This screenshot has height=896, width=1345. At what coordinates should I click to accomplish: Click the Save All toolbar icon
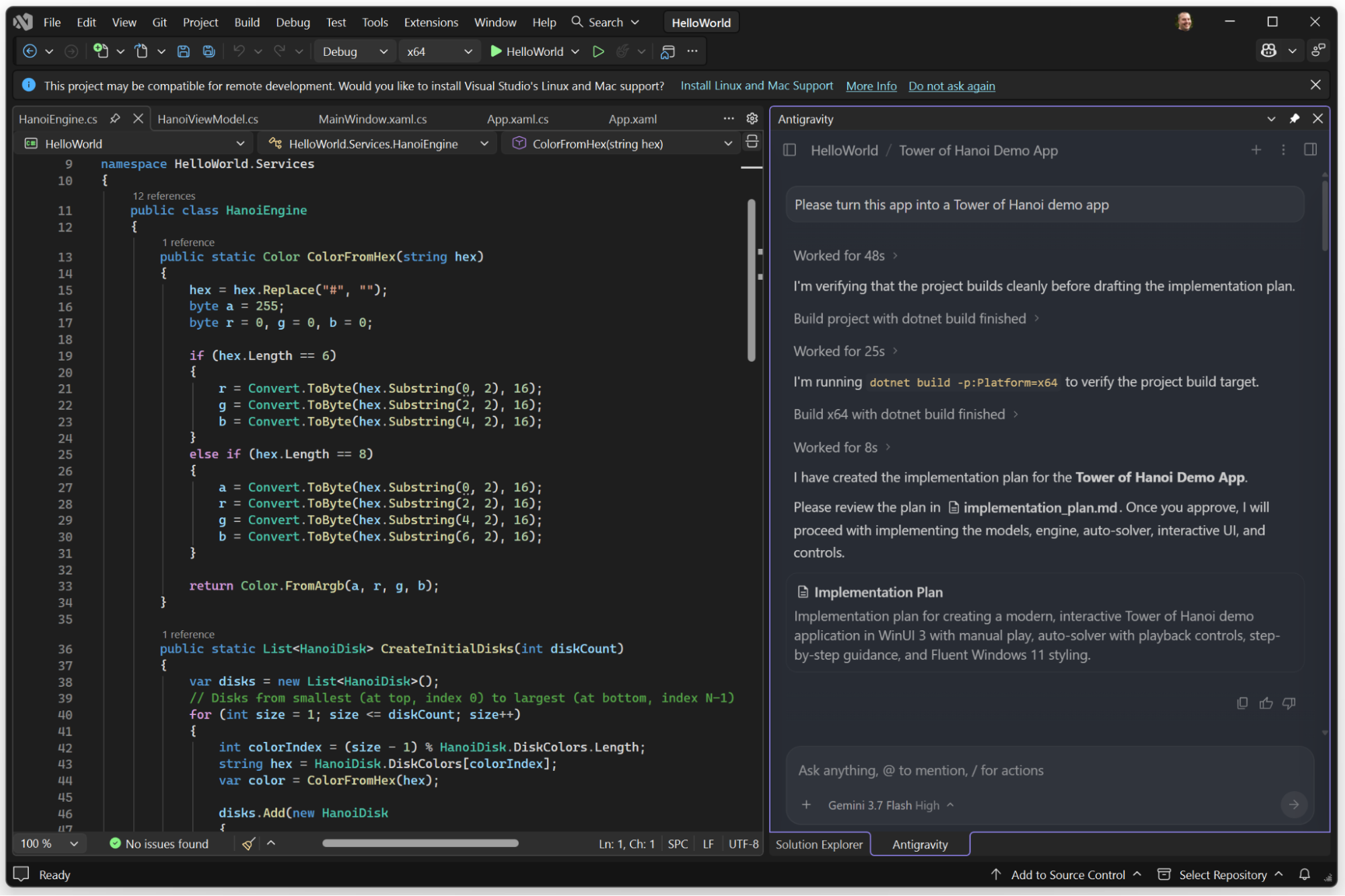(209, 51)
